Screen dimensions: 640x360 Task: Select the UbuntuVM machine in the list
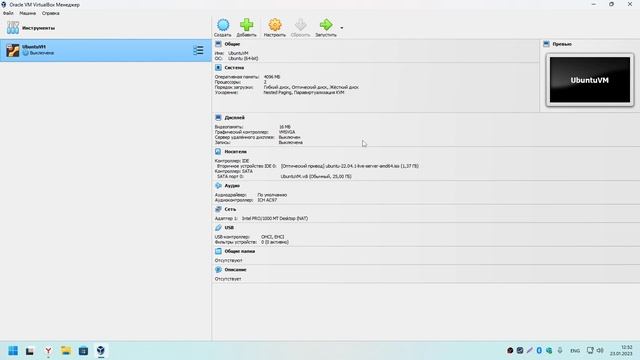pos(105,50)
